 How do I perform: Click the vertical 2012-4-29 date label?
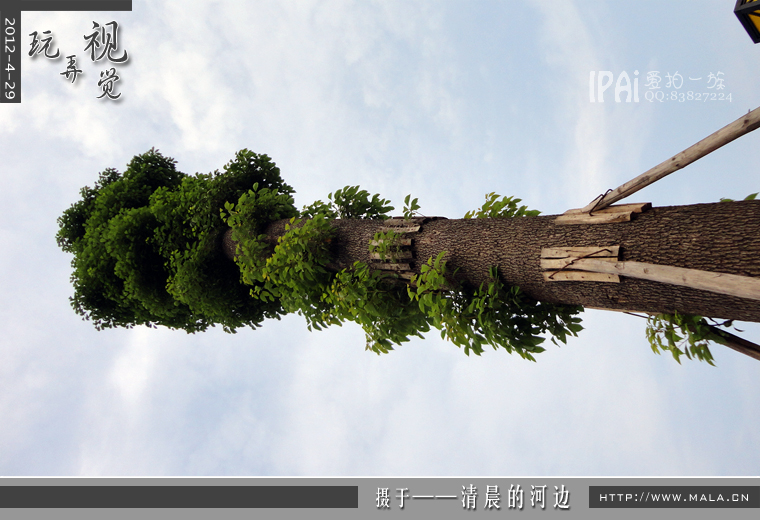tap(10, 58)
